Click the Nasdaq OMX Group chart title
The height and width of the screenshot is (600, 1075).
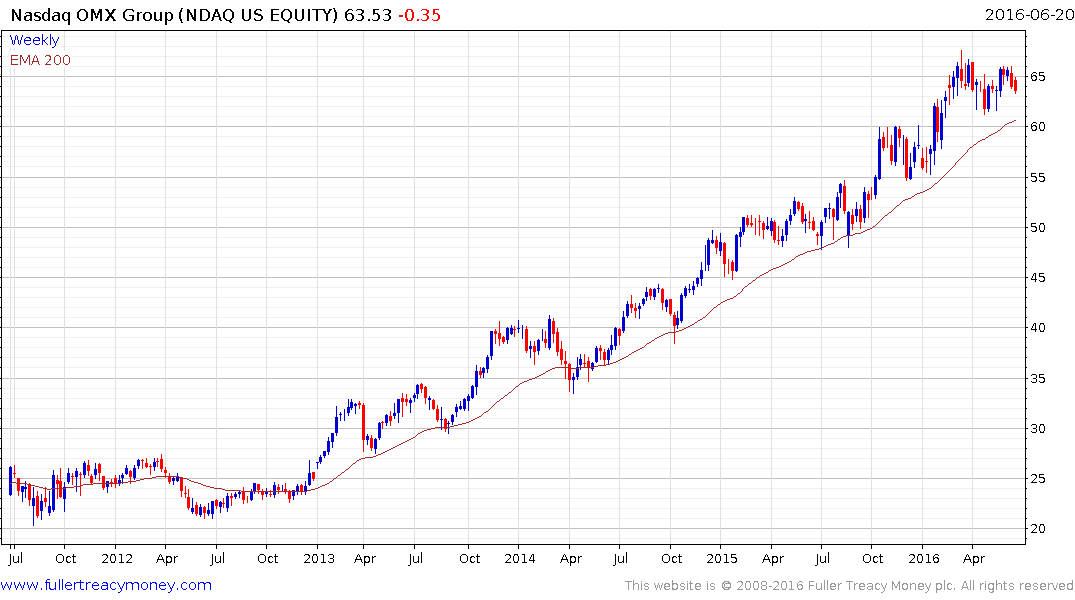(x=174, y=15)
